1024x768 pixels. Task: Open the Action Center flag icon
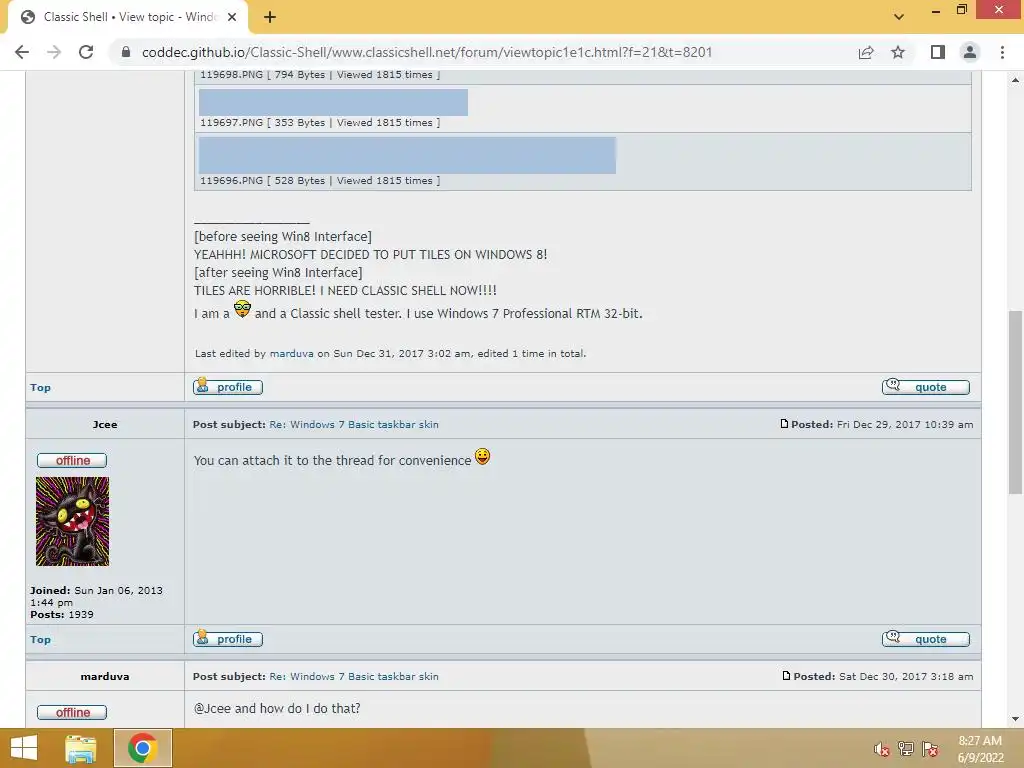[x=930, y=749]
